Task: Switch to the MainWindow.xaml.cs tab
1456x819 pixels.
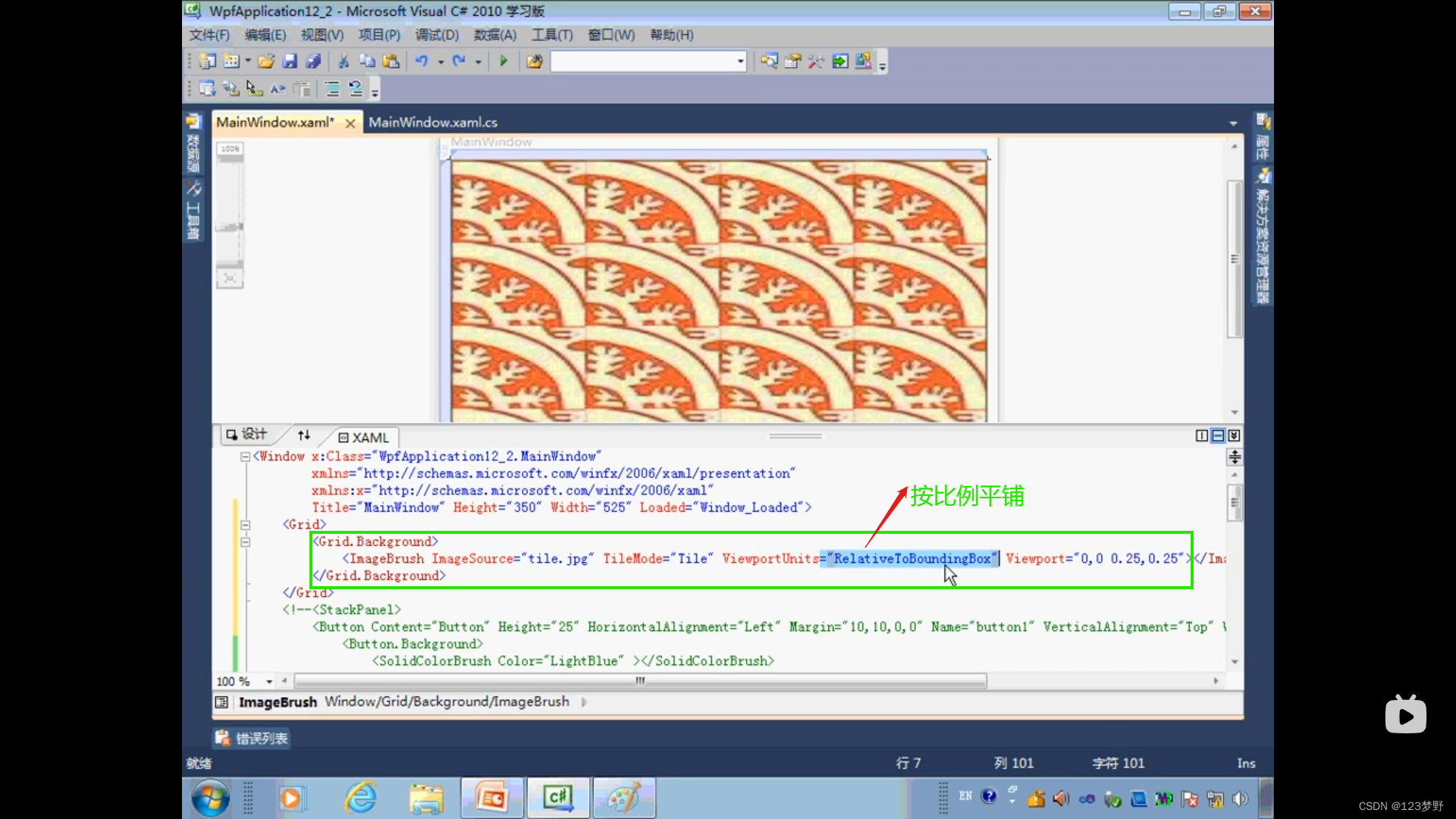Action: (x=433, y=122)
